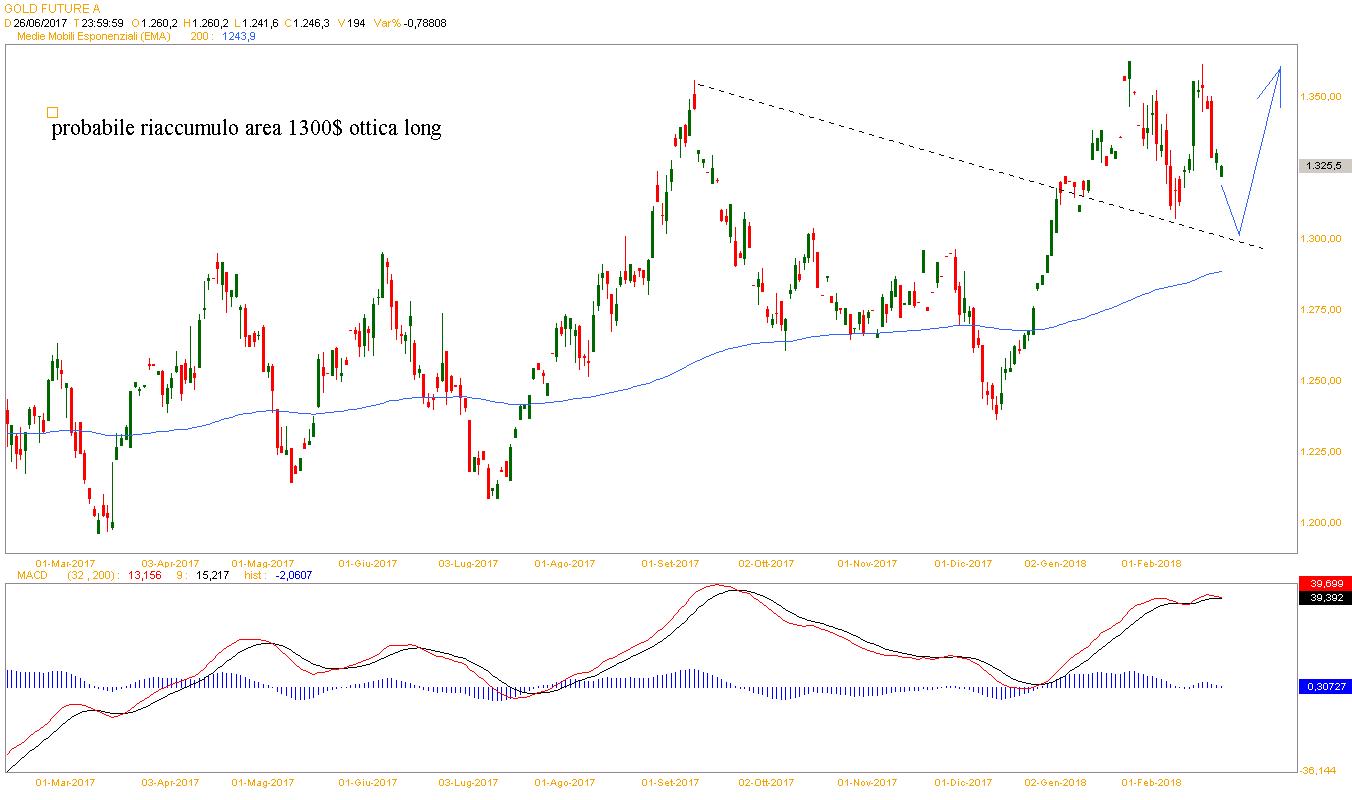Click 01-Mar-2017 on the MACD panel date axis
The width and height of the screenshot is (1352, 800).
click(65, 782)
